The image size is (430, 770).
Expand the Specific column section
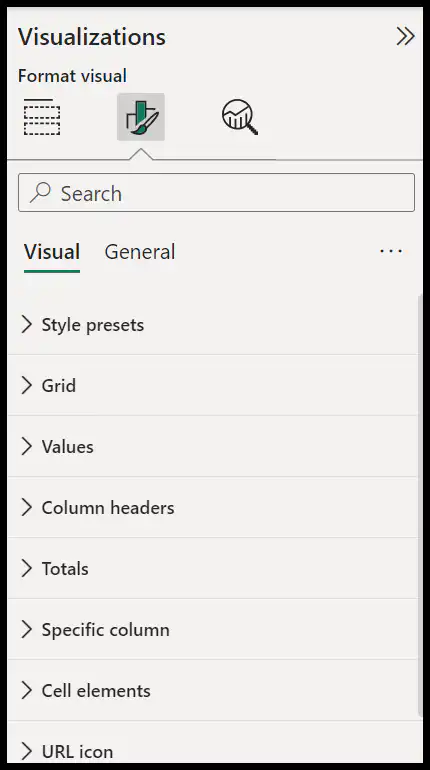[x=213, y=630]
